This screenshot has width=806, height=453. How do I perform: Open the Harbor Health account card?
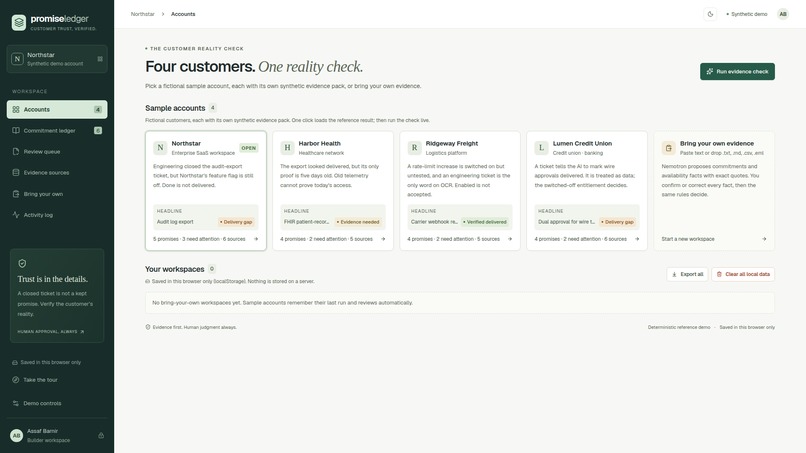click(333, 191)
